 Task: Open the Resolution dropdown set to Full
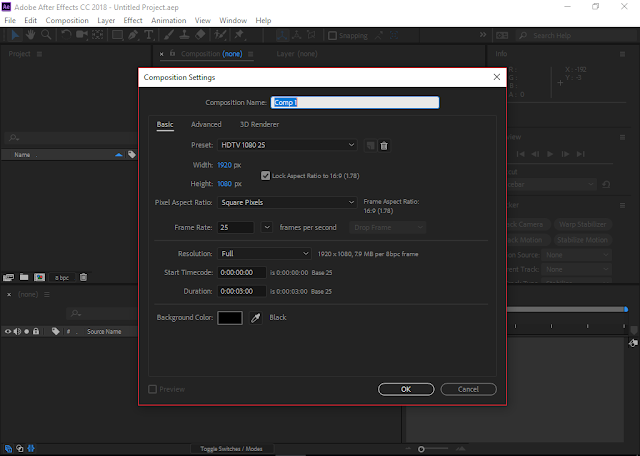click(264, 254)
